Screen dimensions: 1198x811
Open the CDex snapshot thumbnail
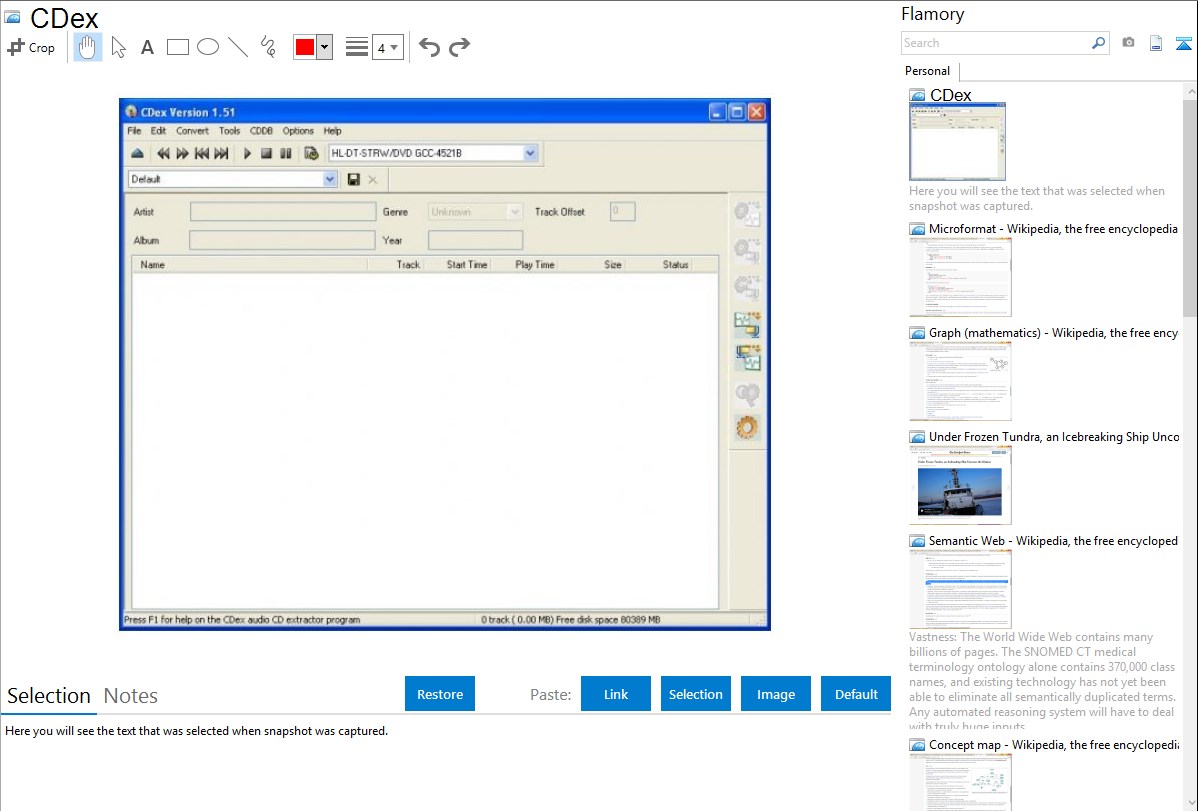(957, 142)
